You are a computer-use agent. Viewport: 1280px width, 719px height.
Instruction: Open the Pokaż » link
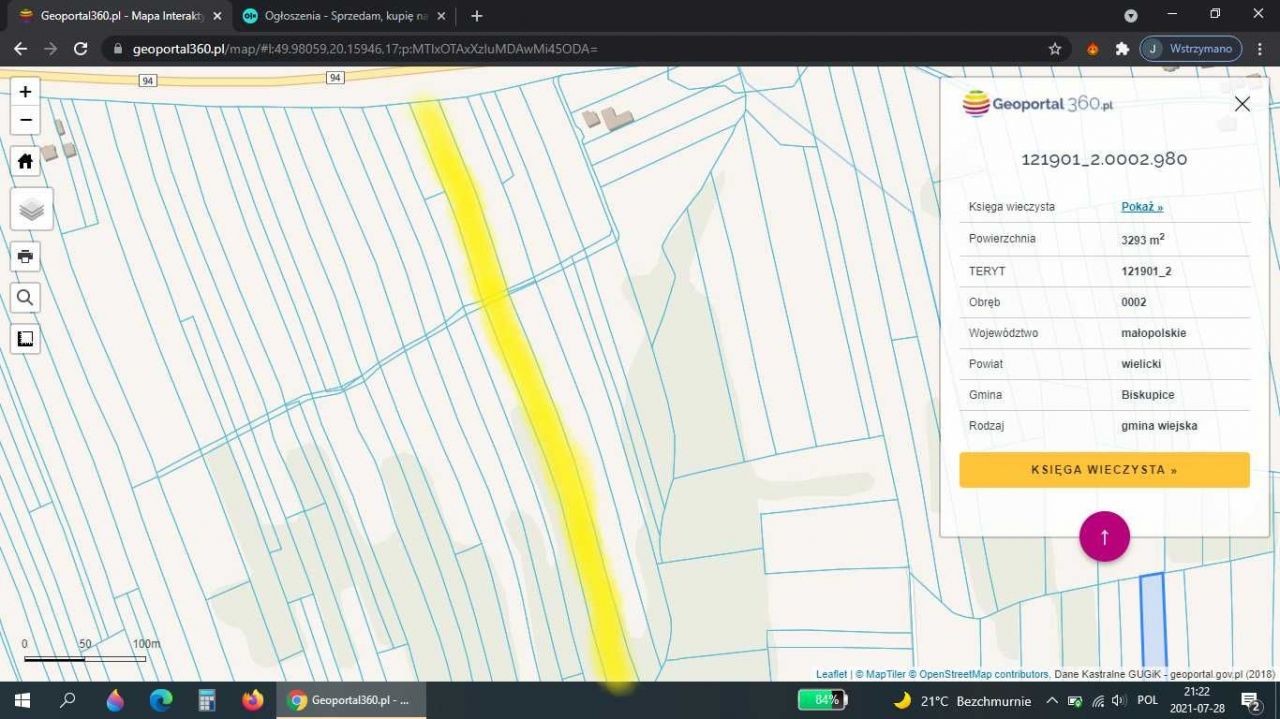pos(1141,207)
